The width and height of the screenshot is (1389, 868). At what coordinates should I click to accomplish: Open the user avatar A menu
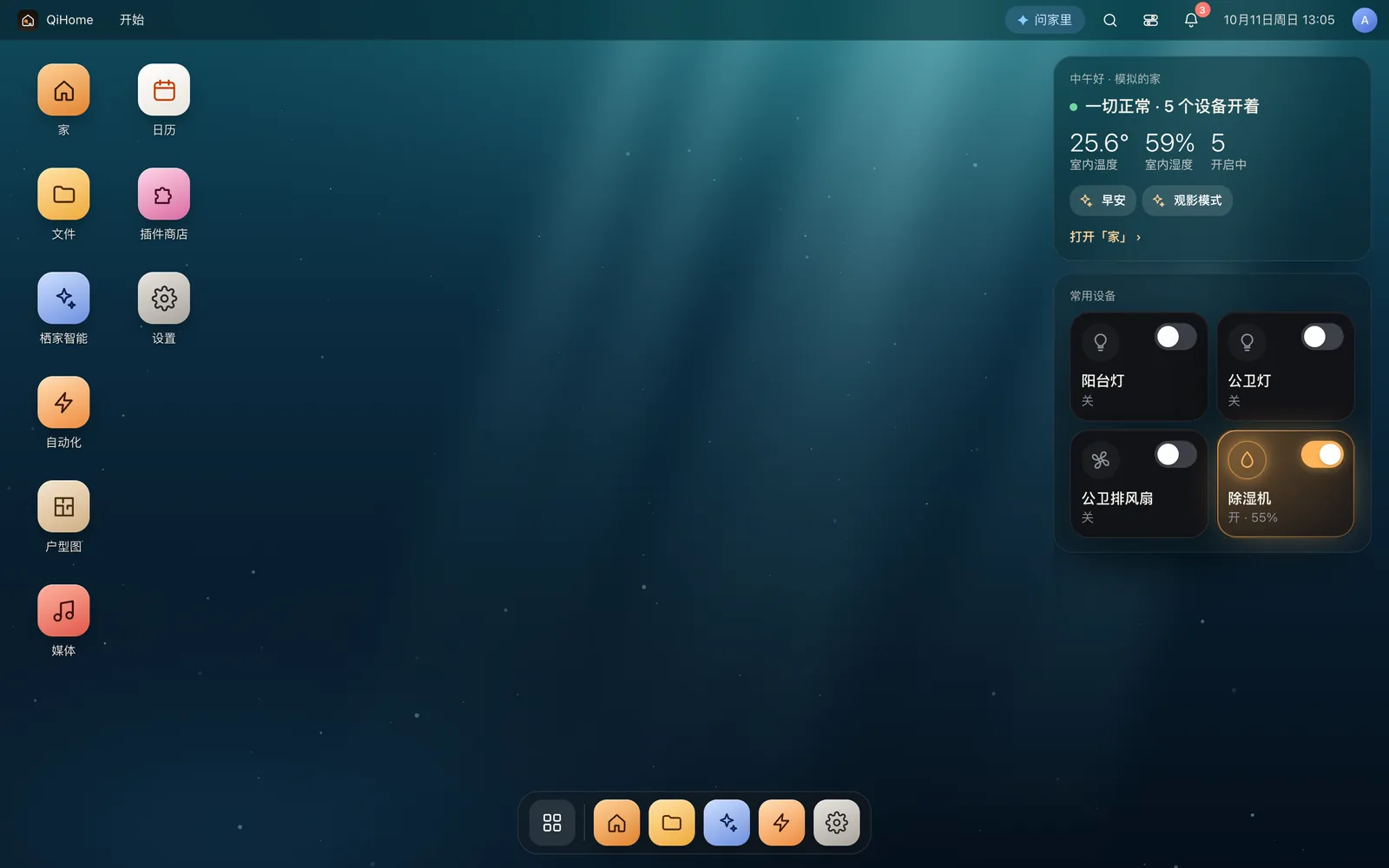point(1365,20)
